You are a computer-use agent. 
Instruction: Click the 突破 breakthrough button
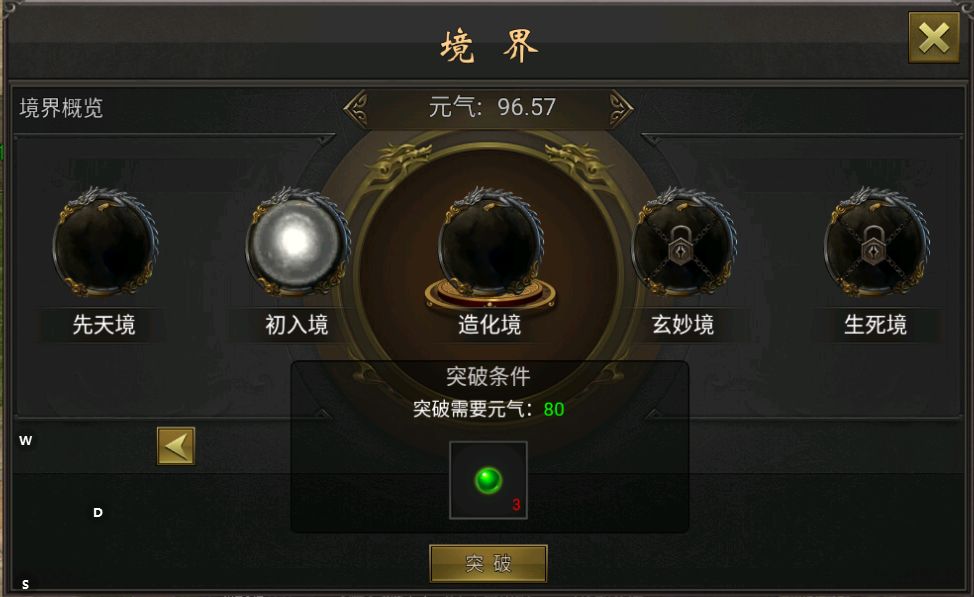488,563
